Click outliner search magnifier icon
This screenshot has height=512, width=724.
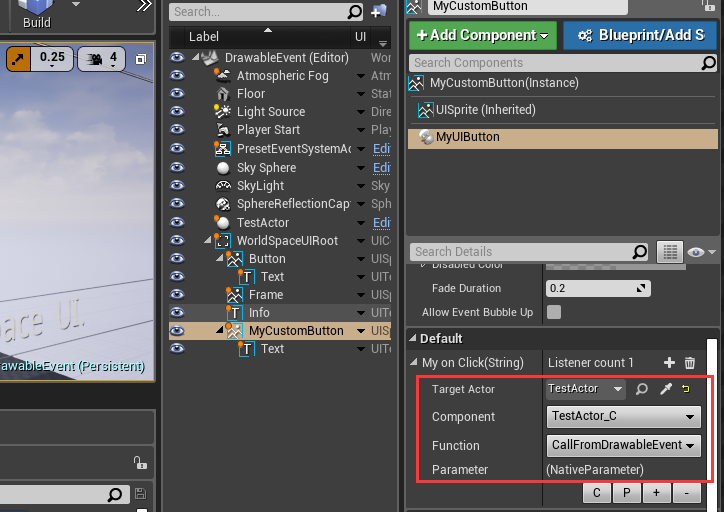coord(355,12)
